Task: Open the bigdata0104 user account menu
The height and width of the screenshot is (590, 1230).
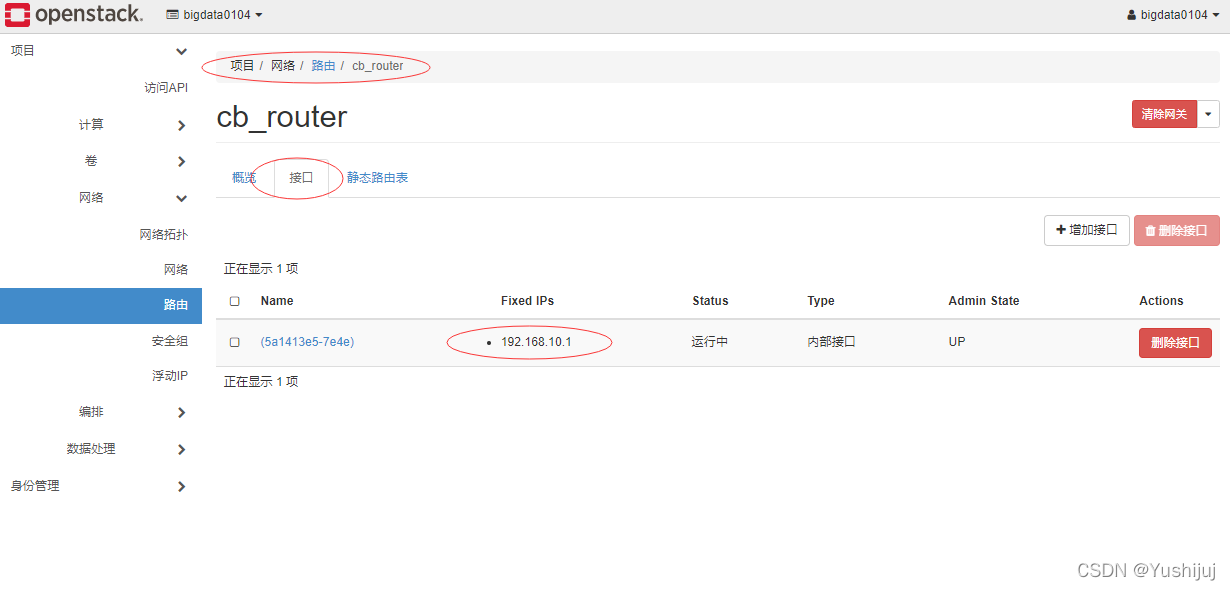Action: pos(1173,15)
